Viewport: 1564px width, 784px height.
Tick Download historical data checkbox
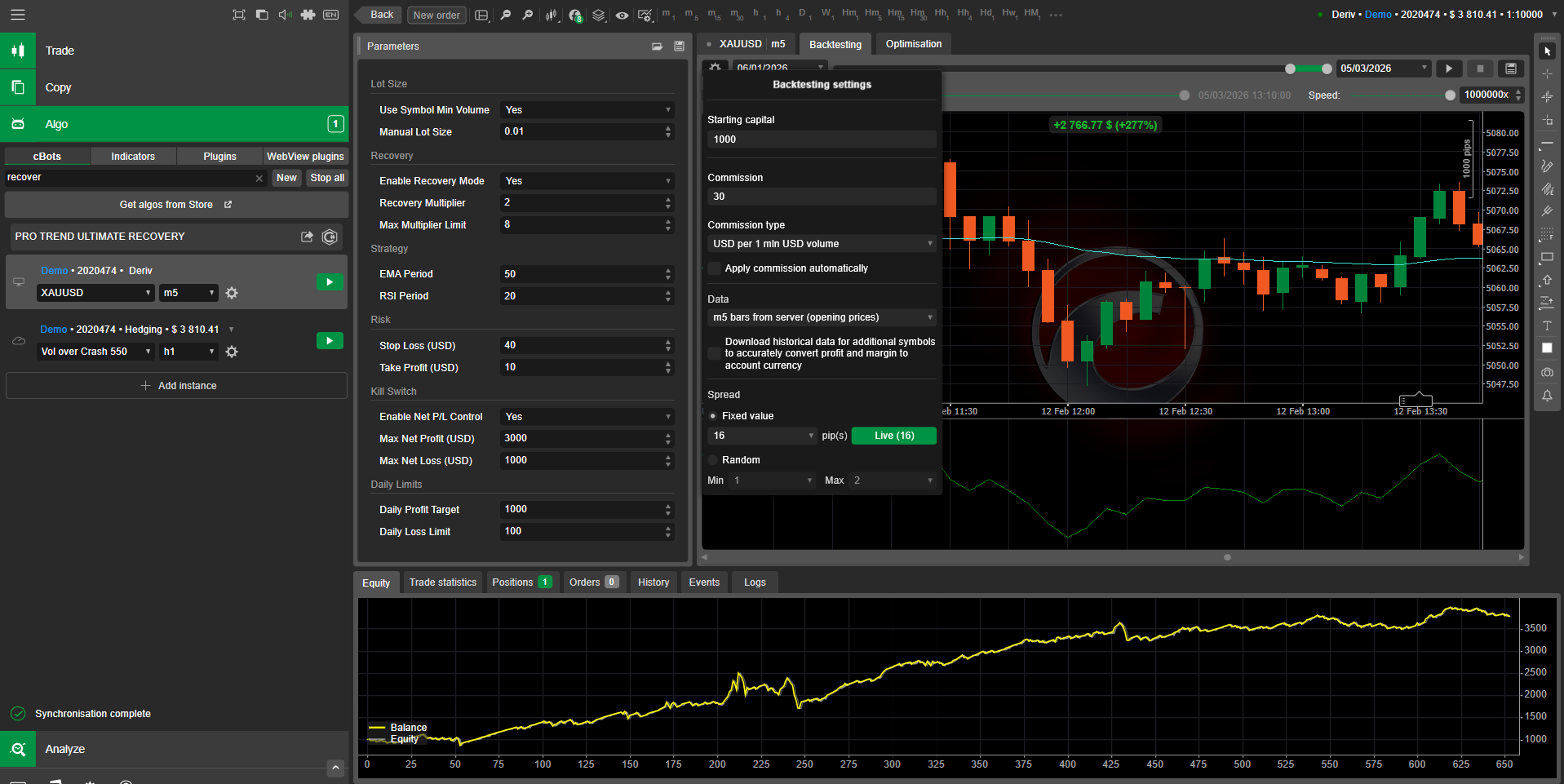(715, 353)
